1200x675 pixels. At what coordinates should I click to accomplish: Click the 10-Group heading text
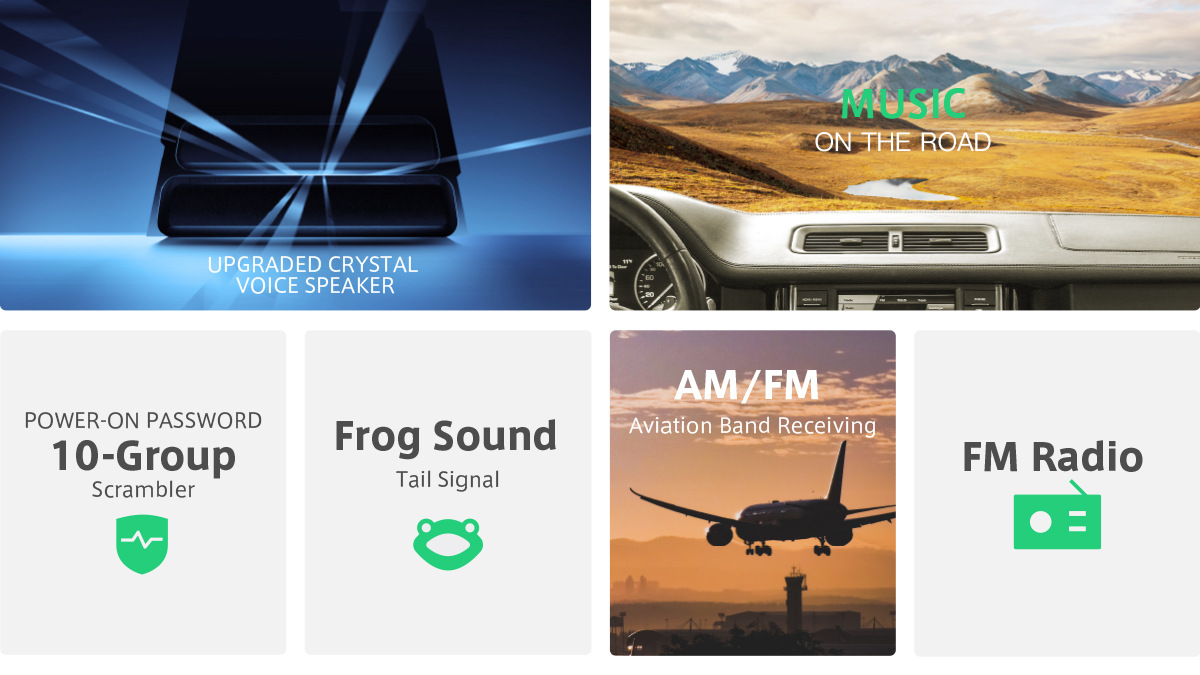coord(143,456)
